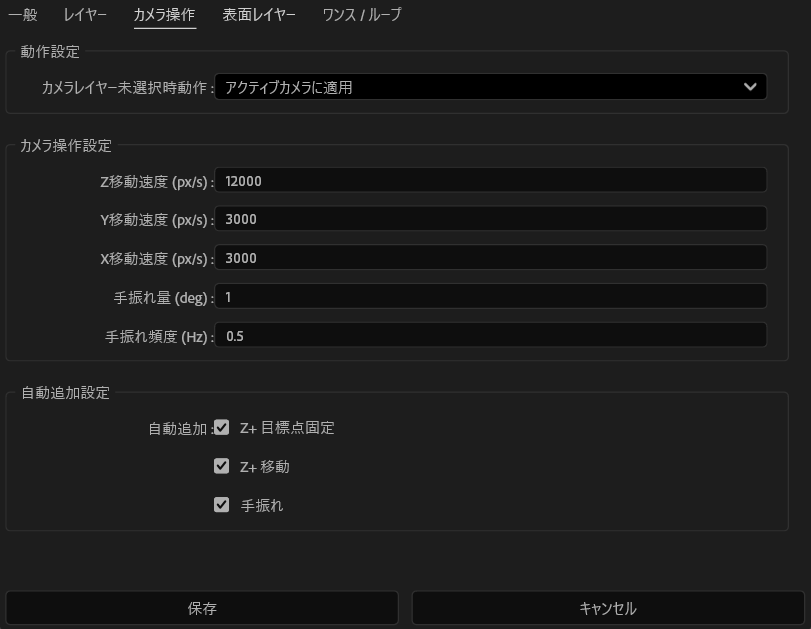Click the X移動速度 input field

click(490, 258)
